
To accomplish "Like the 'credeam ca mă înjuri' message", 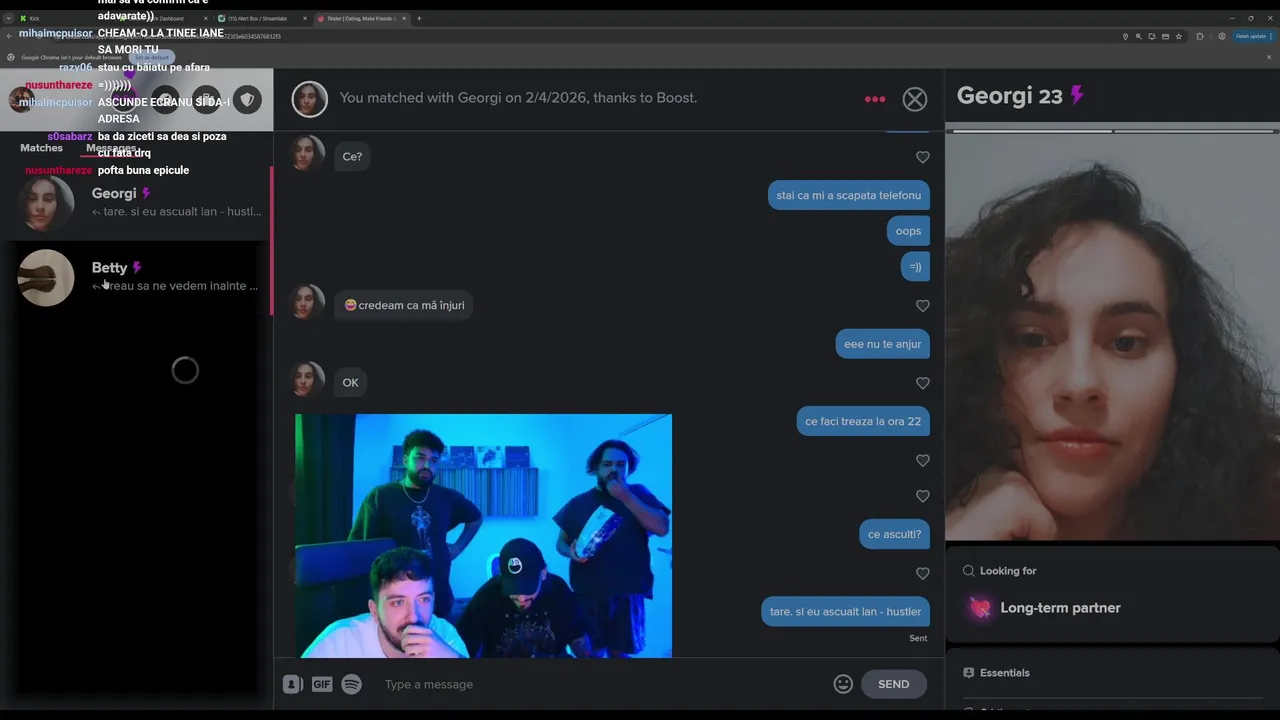I will tap(923, 306).
